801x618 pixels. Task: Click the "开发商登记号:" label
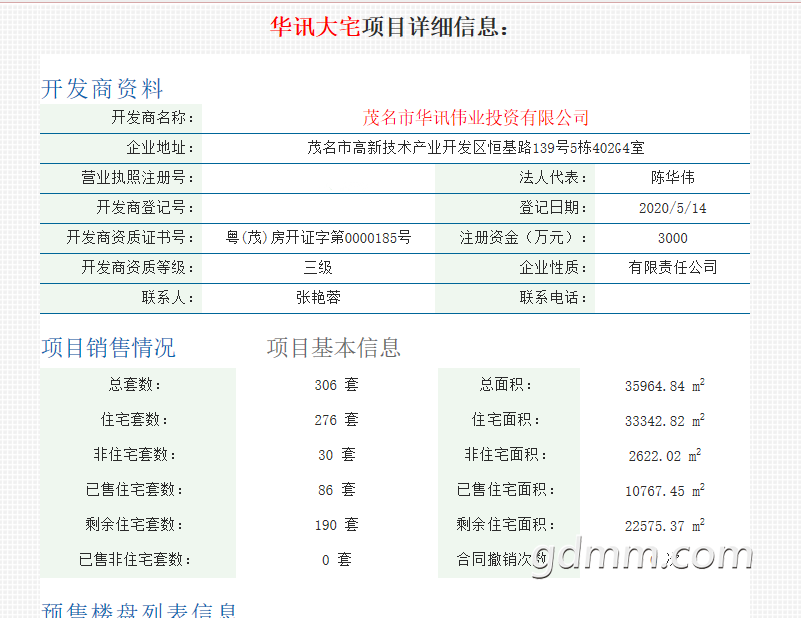pos(146,207)
